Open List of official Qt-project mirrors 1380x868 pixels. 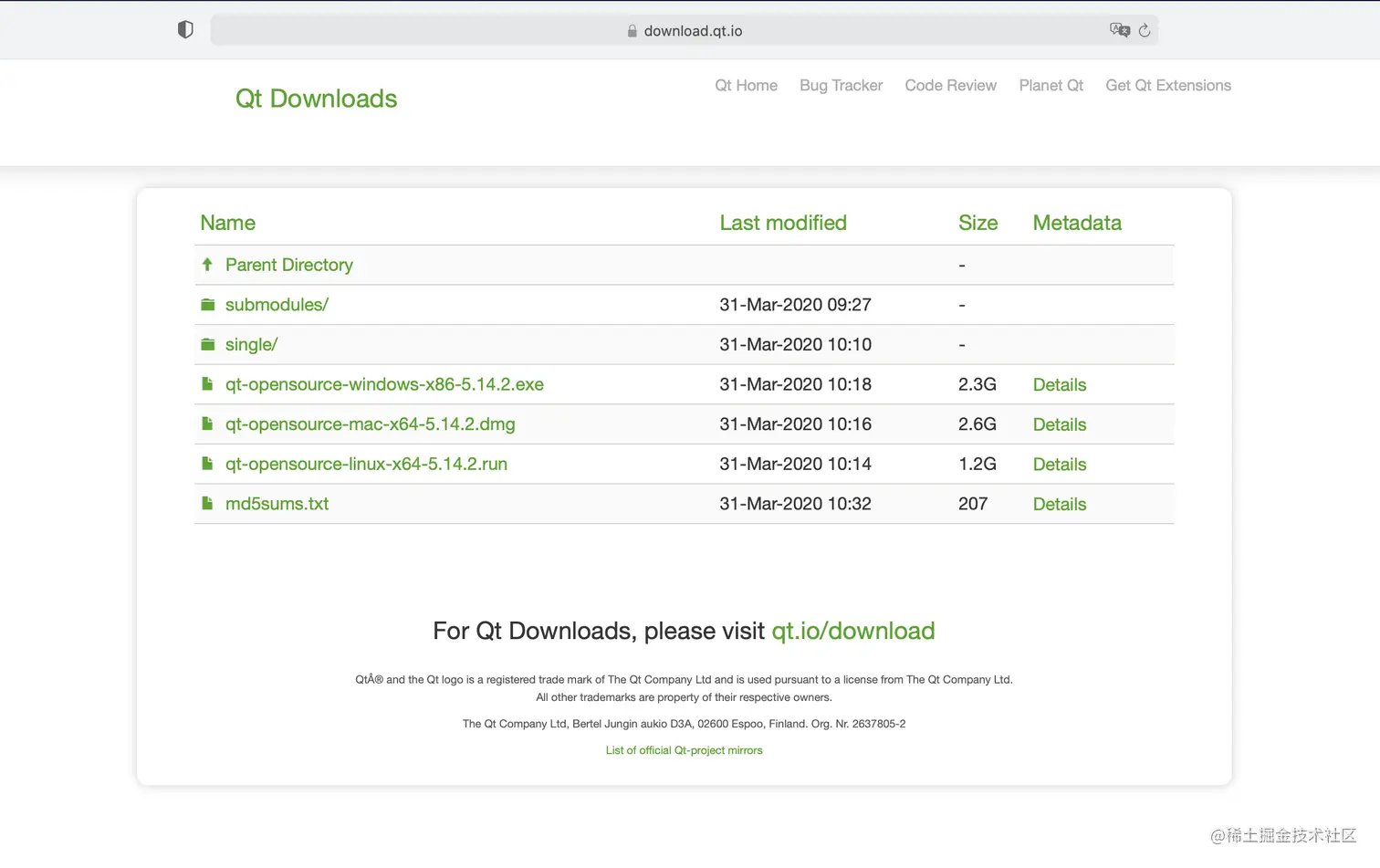pos(684,750)
